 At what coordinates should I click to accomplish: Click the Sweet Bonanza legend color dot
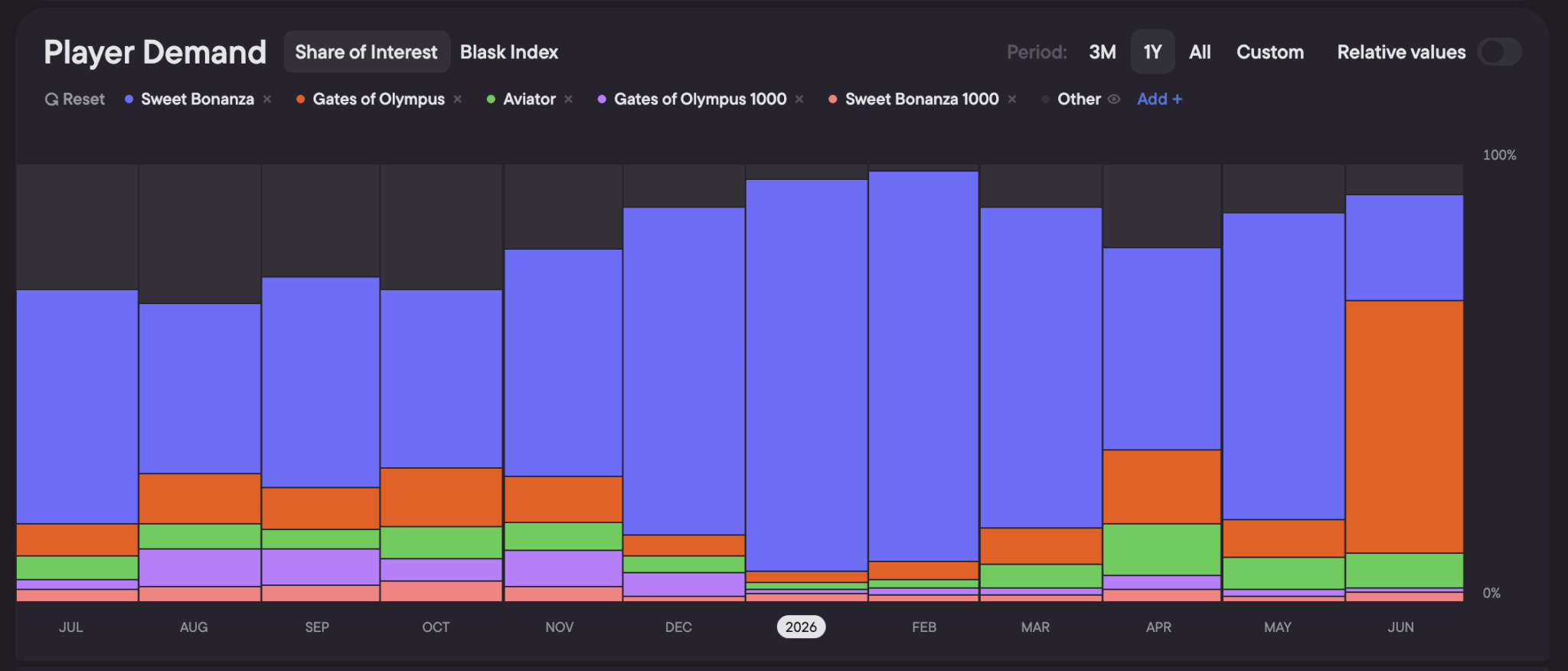point(129,99)
